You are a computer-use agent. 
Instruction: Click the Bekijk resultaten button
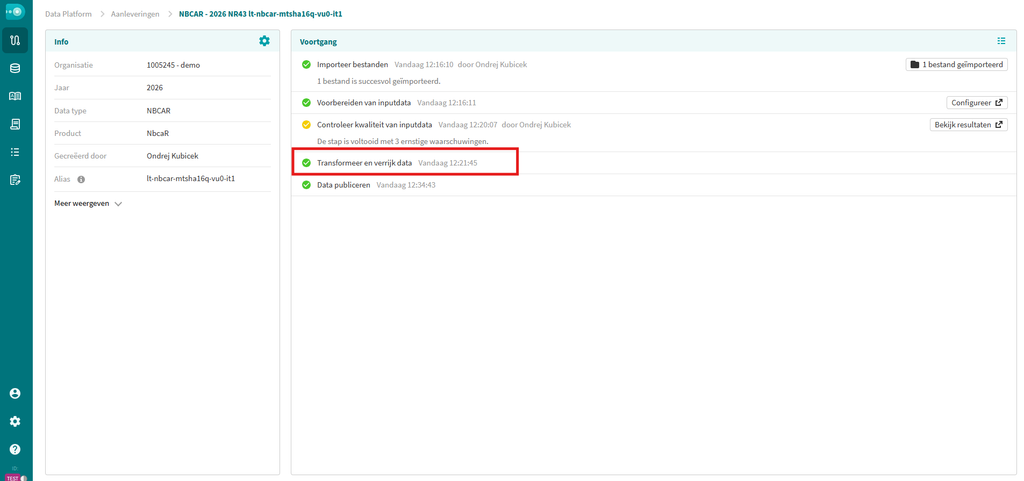point(968,125)
